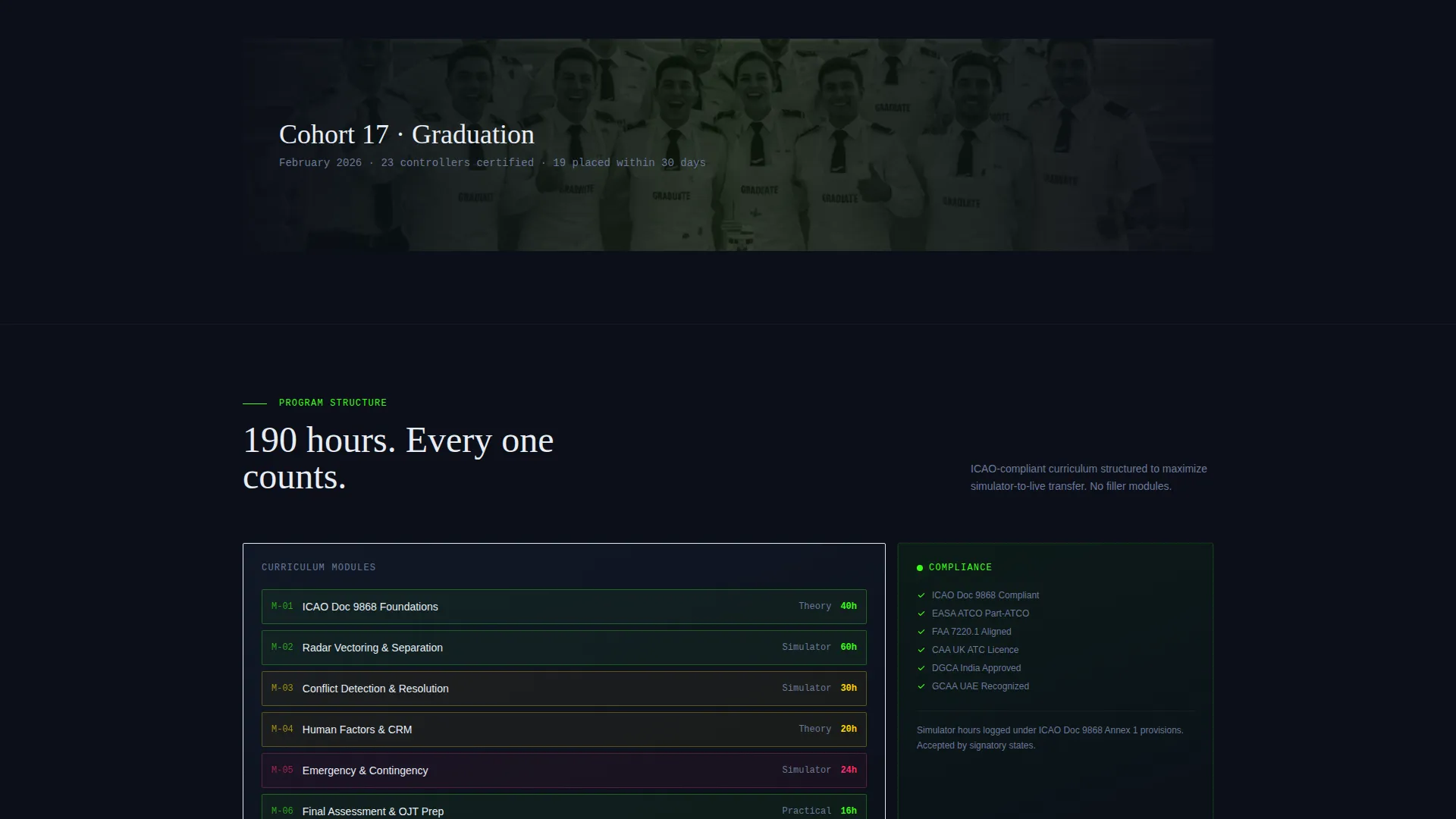Click the 60h hours badge on M-02

coord(849,647)
